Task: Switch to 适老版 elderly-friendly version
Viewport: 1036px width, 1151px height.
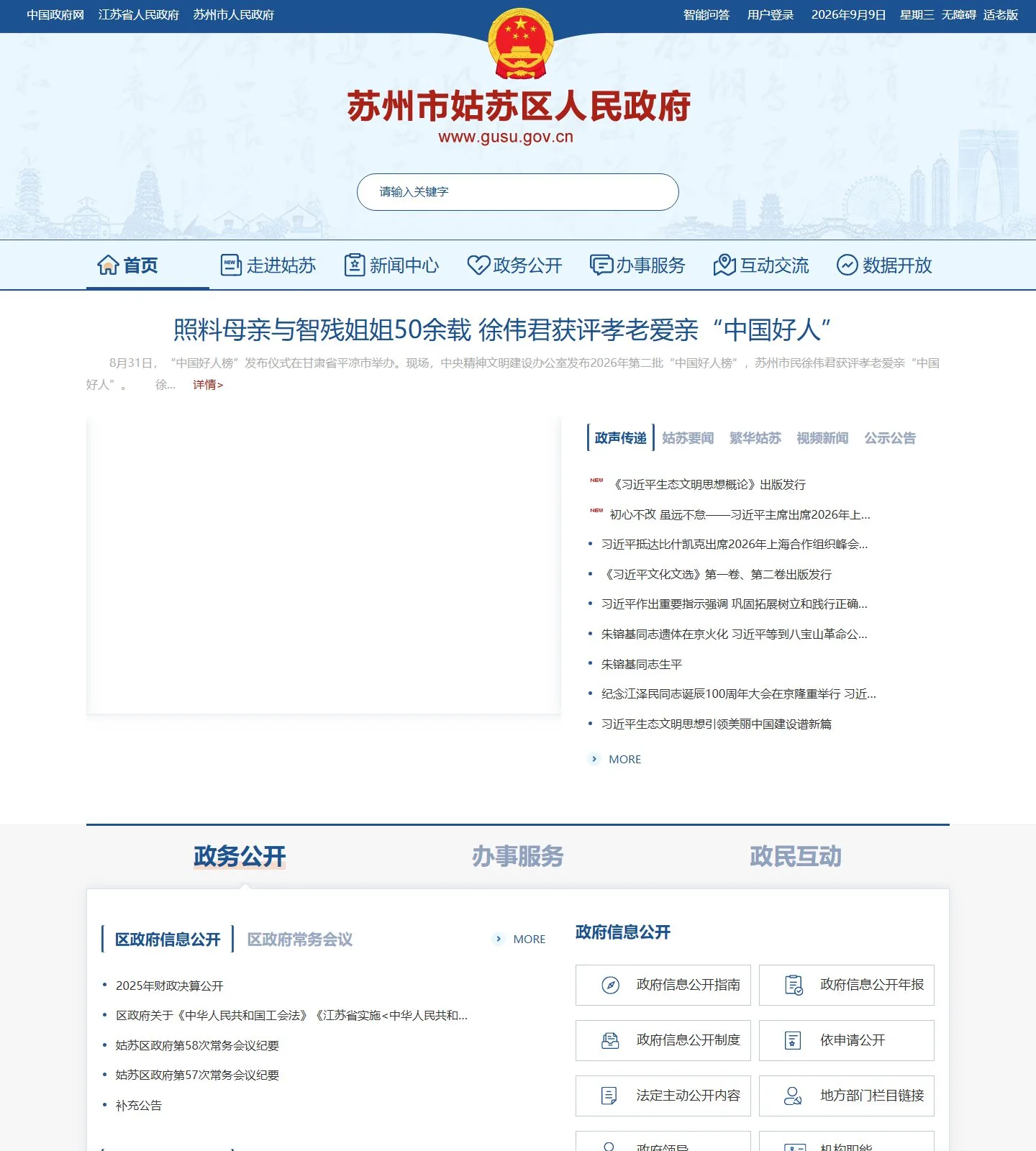Action: 1001,15
